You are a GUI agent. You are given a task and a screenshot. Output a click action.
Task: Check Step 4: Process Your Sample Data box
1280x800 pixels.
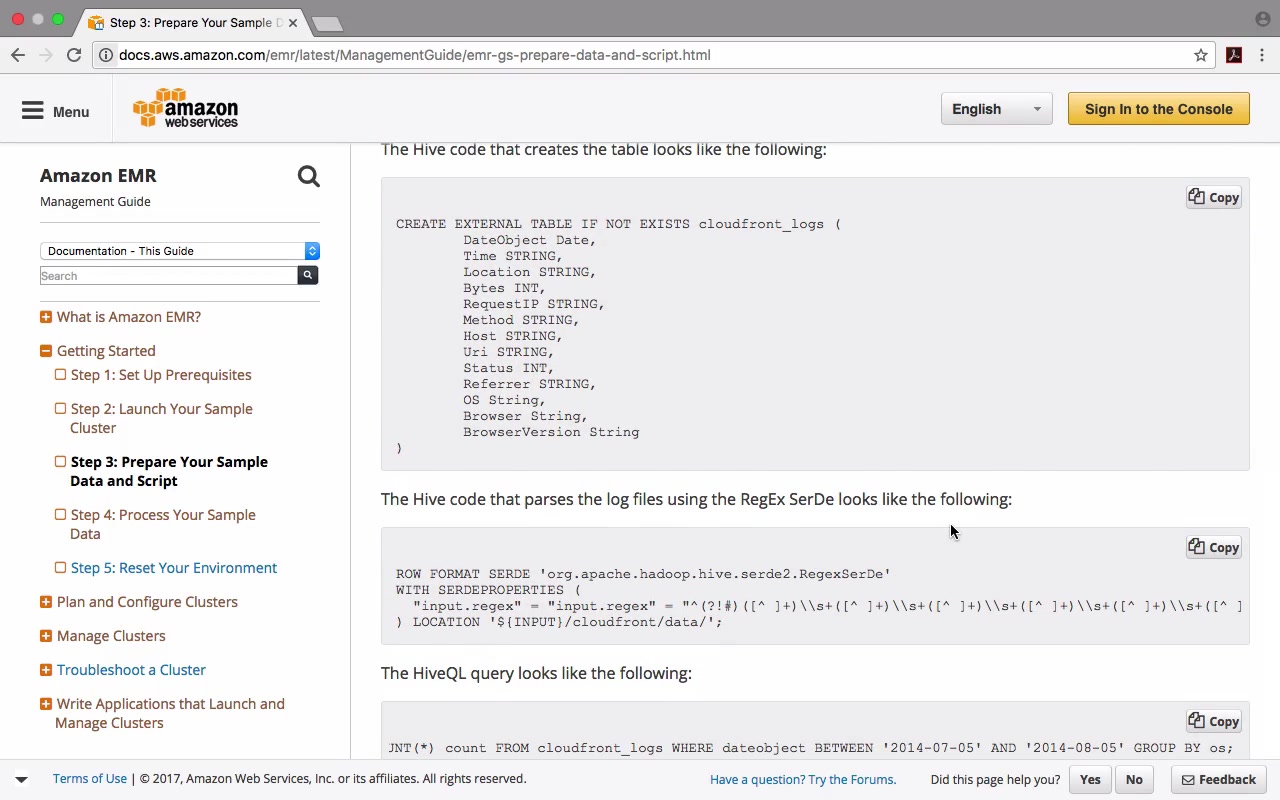point(60,515)
